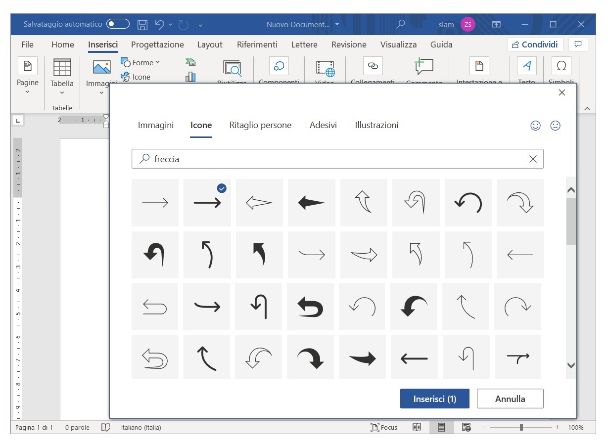The height and width of the screenshot is (447, 610).
Task: Pick the solid curved down arrow in bottom row
Action: [310, 358]
